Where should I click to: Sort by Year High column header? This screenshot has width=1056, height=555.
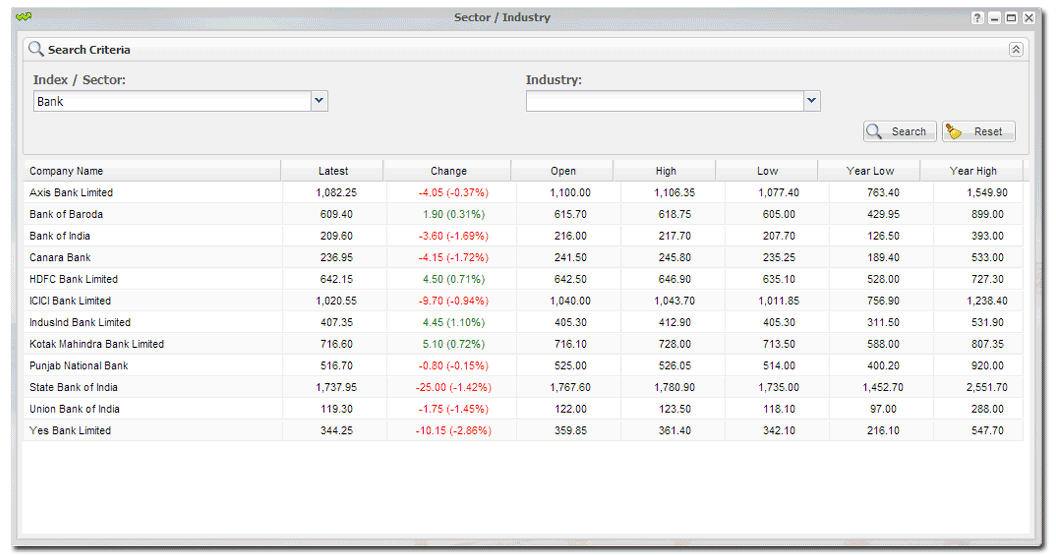[x=972, y=171]
